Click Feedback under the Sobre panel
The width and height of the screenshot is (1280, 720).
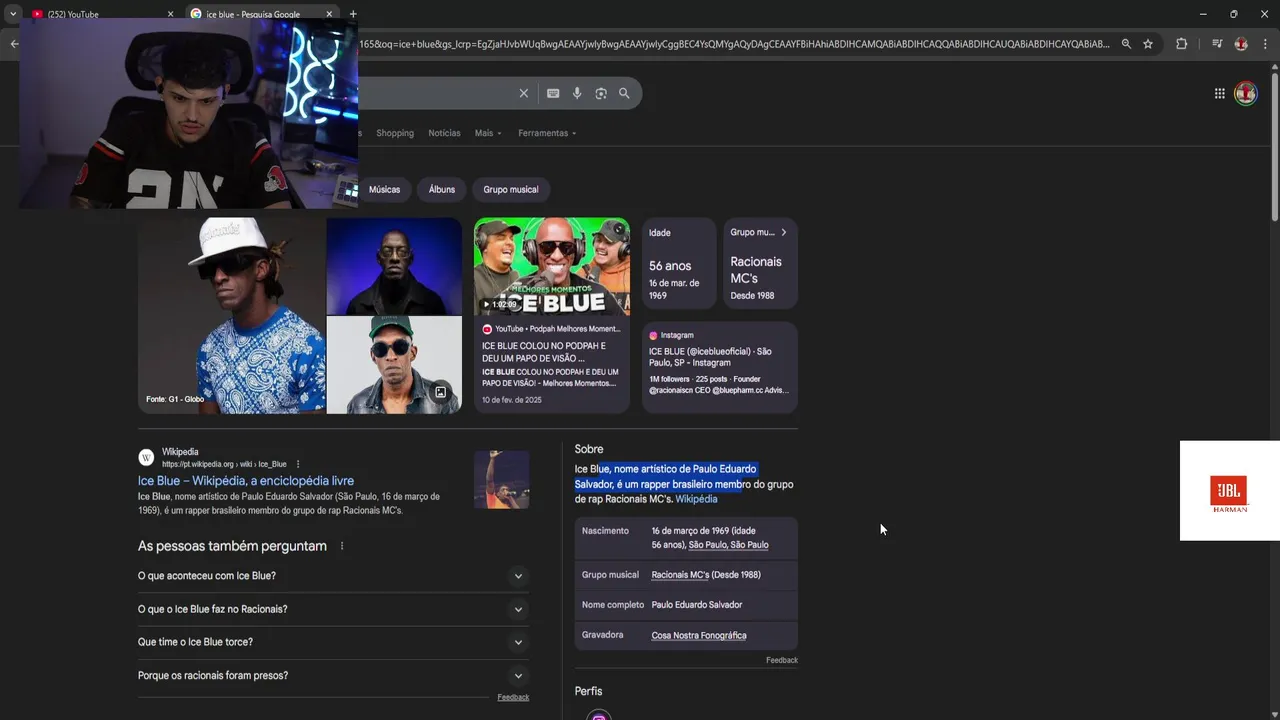point(782,660)
